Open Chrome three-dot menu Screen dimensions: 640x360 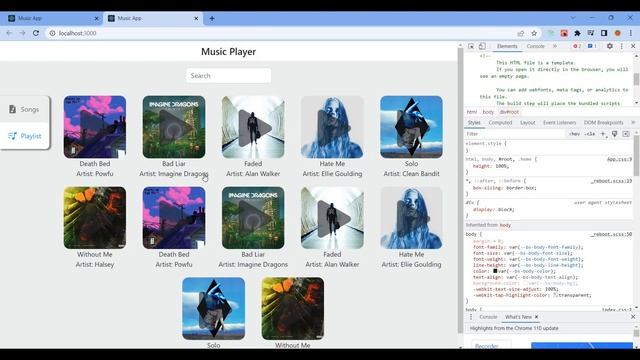(631, 33)
